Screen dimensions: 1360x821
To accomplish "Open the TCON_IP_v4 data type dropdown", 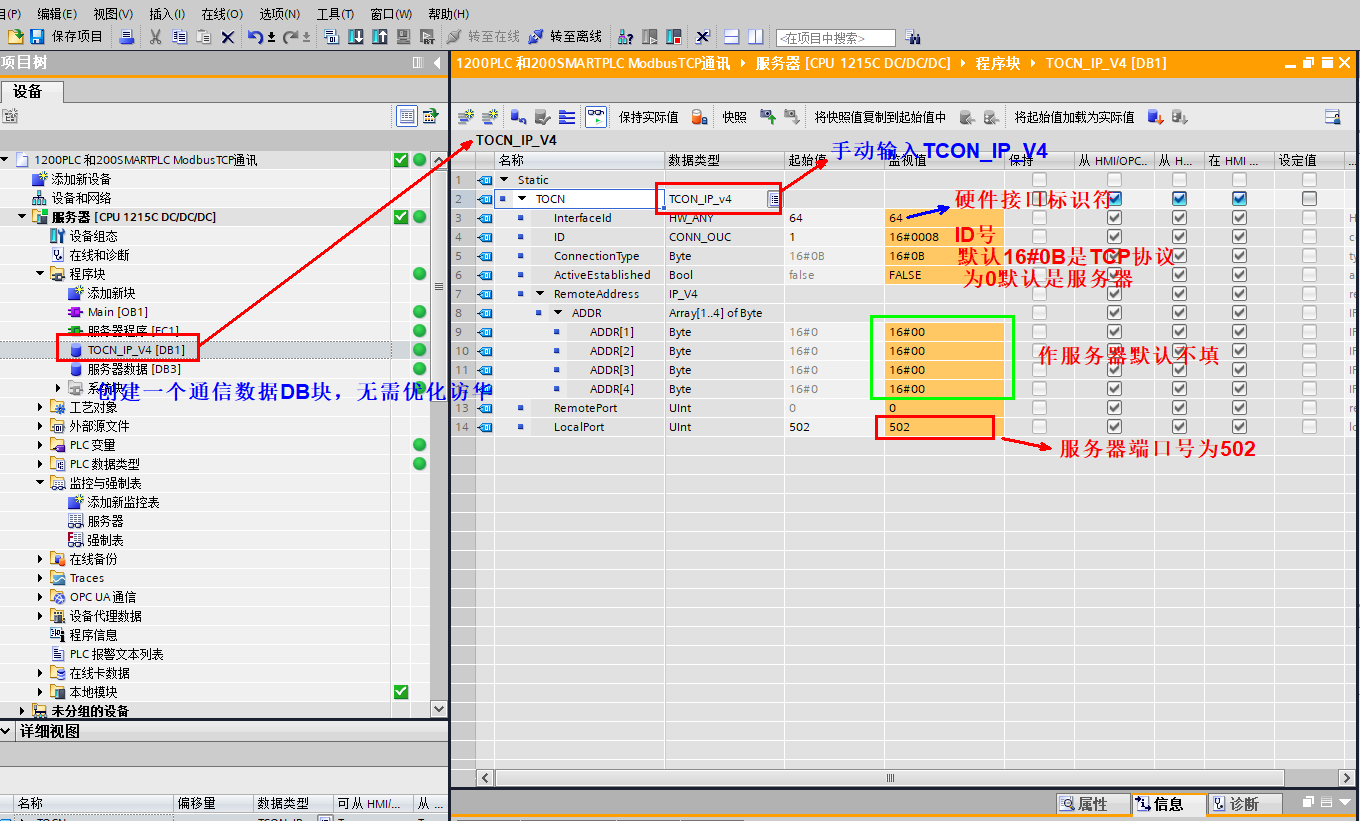I will [x=773, y=199].
